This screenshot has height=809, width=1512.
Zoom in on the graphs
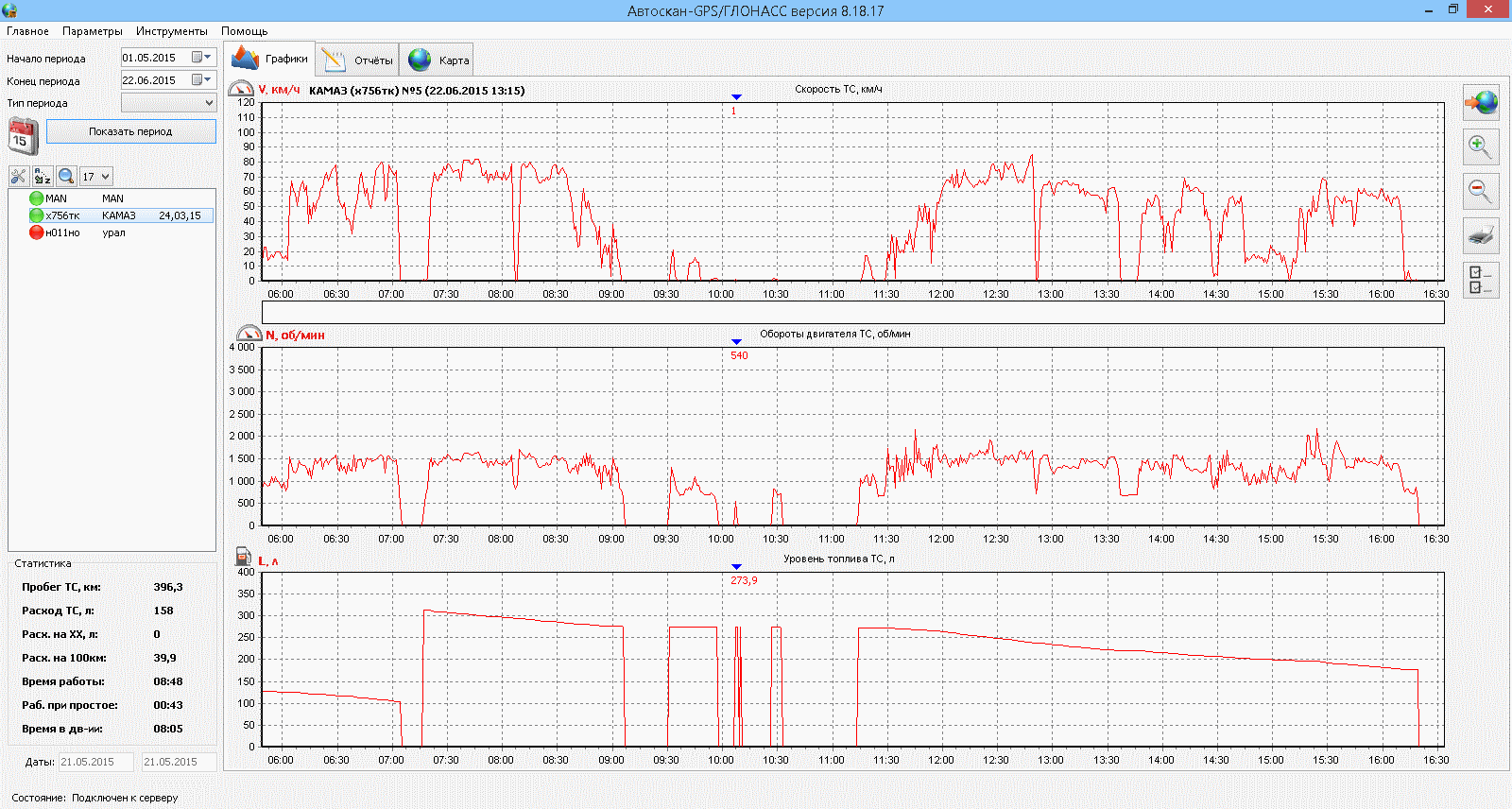click(x=1480, y=146)
